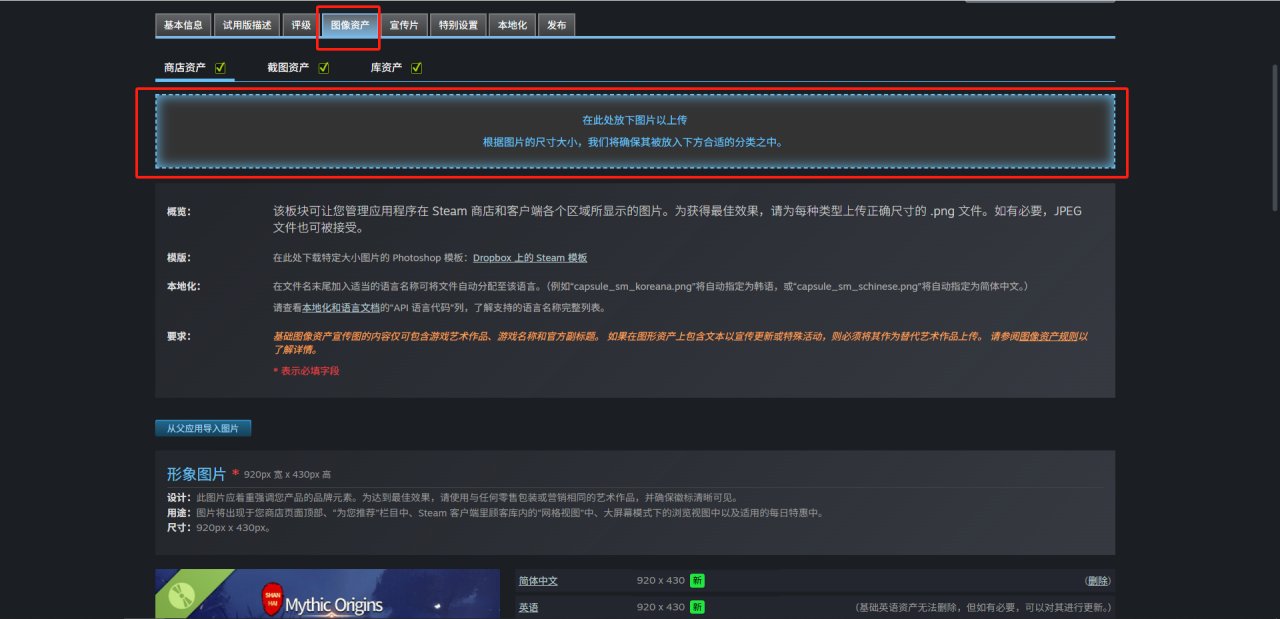Click the 设计: label under 形象图片
Screen dimensions: 1280x619
178,498
